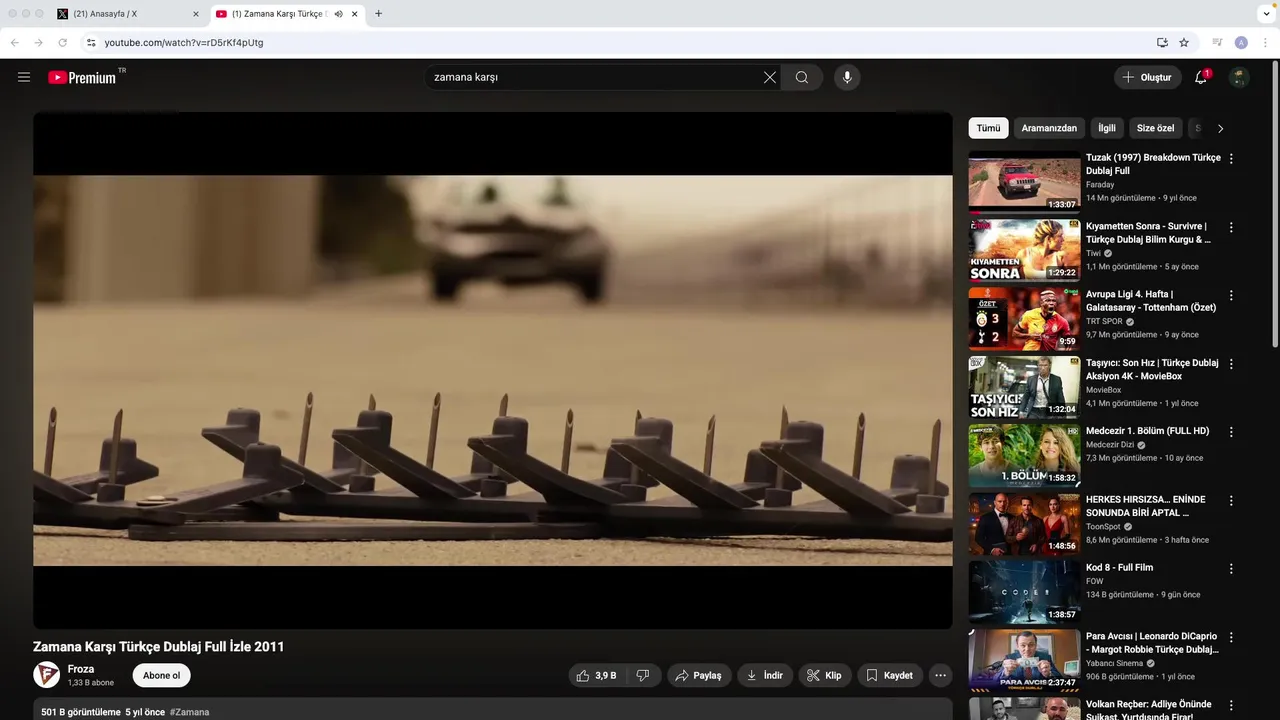
Task: Click the İndir download button
Action: coord(765,675)
